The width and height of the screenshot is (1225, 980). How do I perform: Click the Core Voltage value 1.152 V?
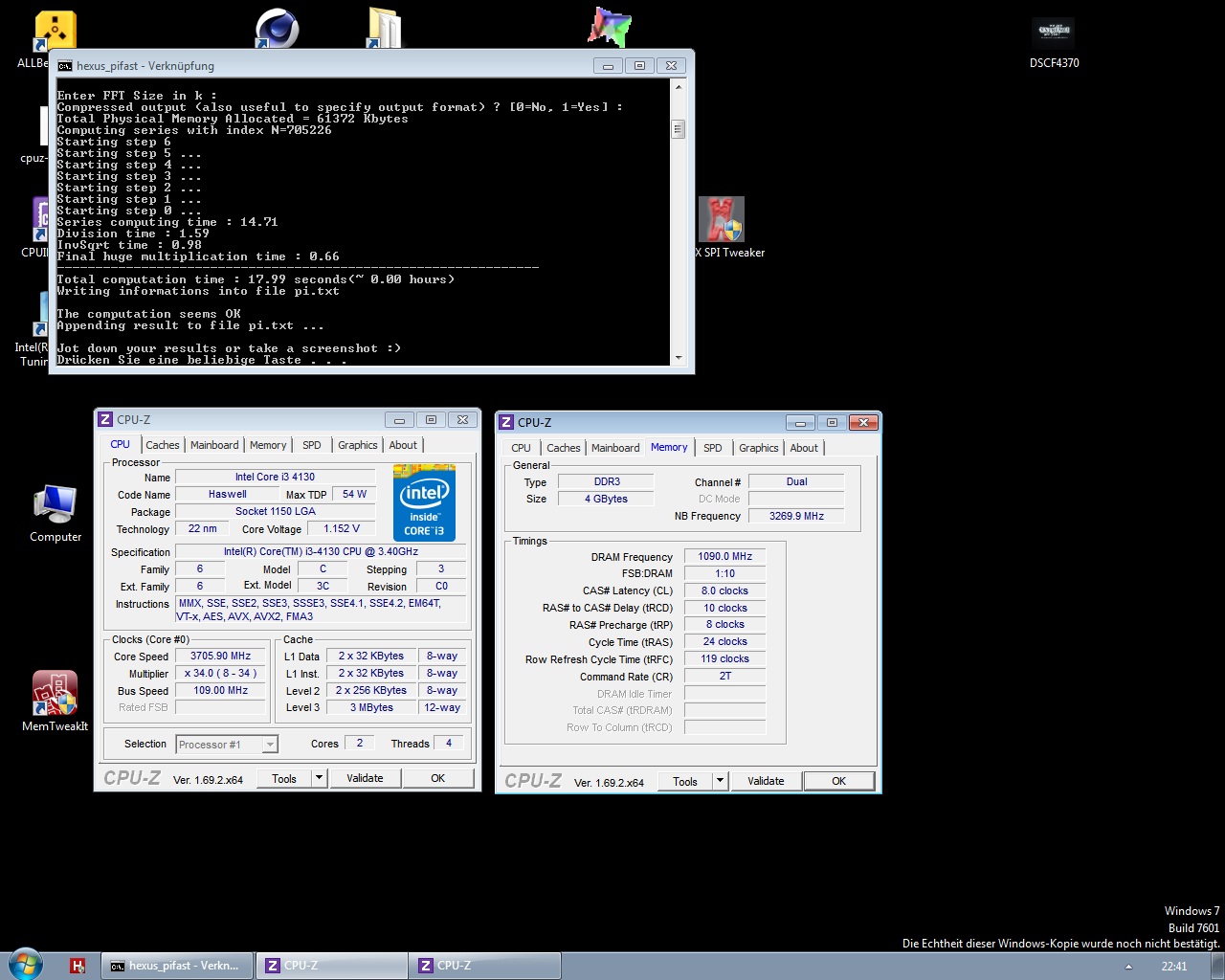(342, 528)
